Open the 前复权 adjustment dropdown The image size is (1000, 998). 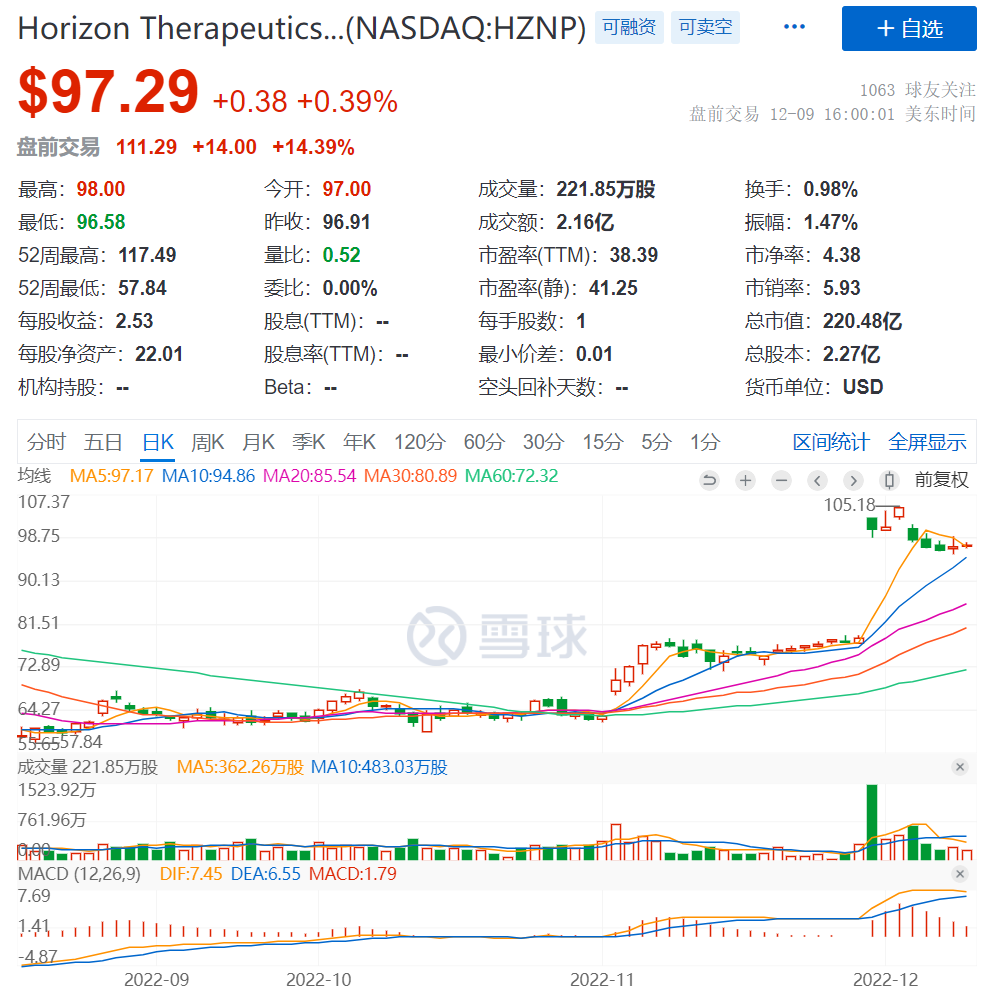(941, 480)
